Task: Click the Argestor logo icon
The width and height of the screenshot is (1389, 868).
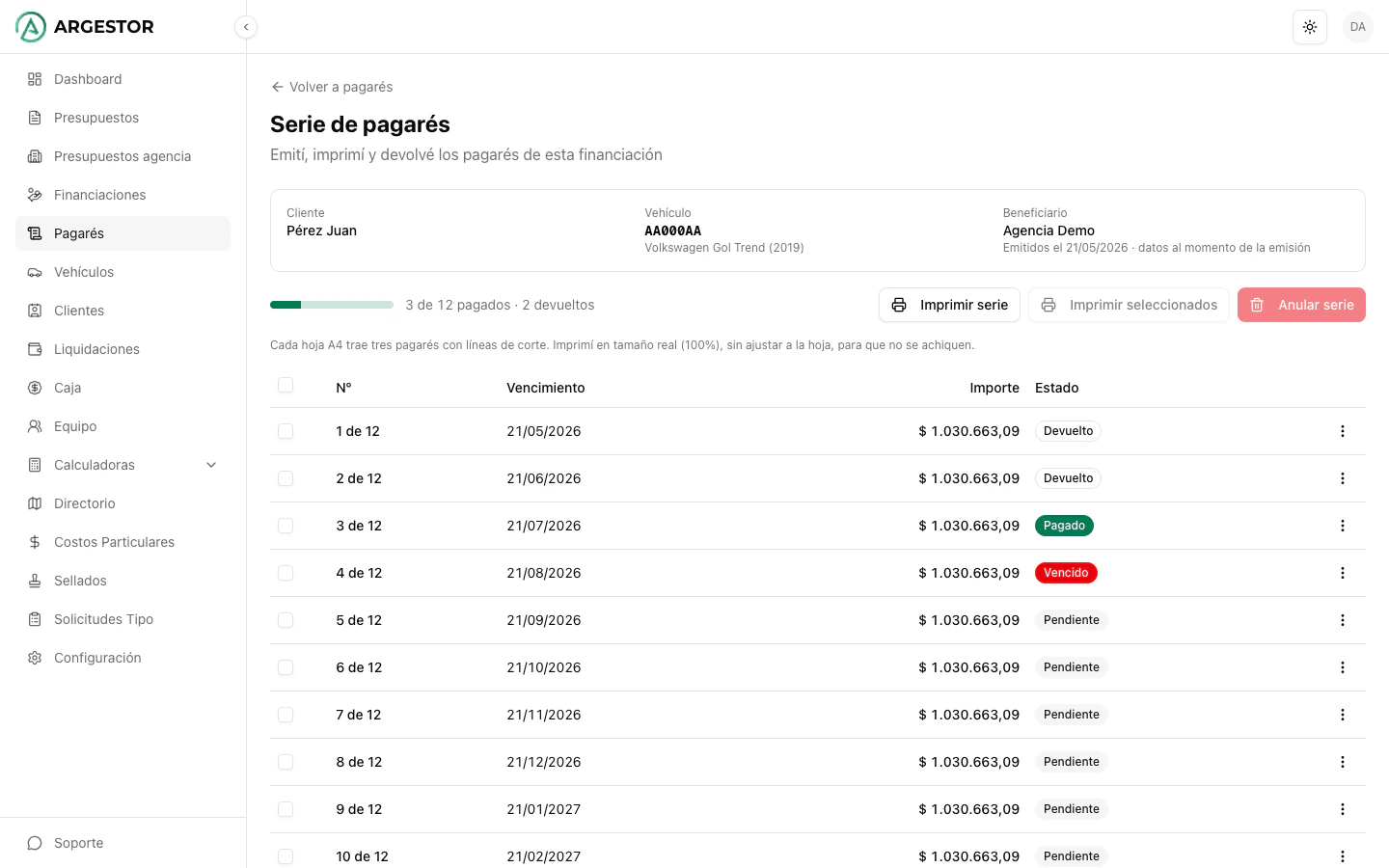Action: [x=31, y=27]
